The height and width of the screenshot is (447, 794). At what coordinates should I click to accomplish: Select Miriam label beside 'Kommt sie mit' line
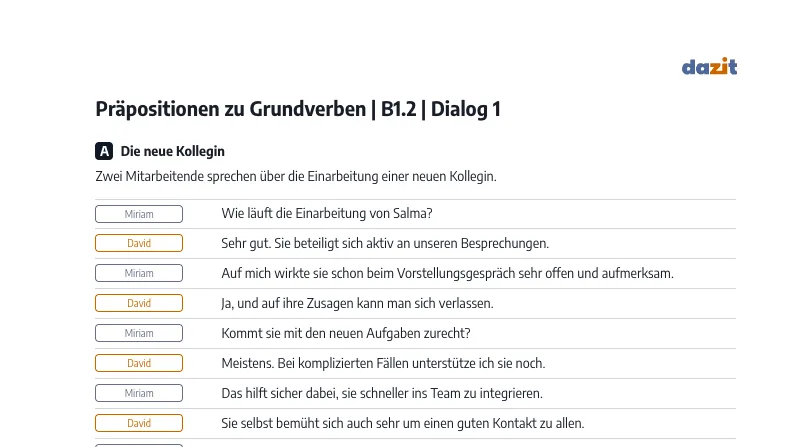(x=139, y=333)
